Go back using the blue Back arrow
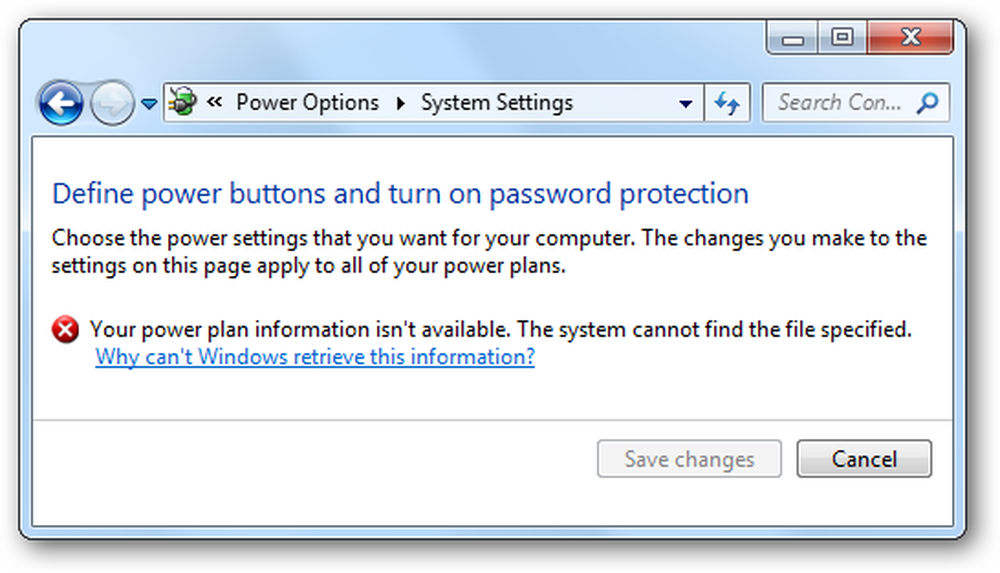Viewport: 1000px width, 573px height. (x=61, y=103)
